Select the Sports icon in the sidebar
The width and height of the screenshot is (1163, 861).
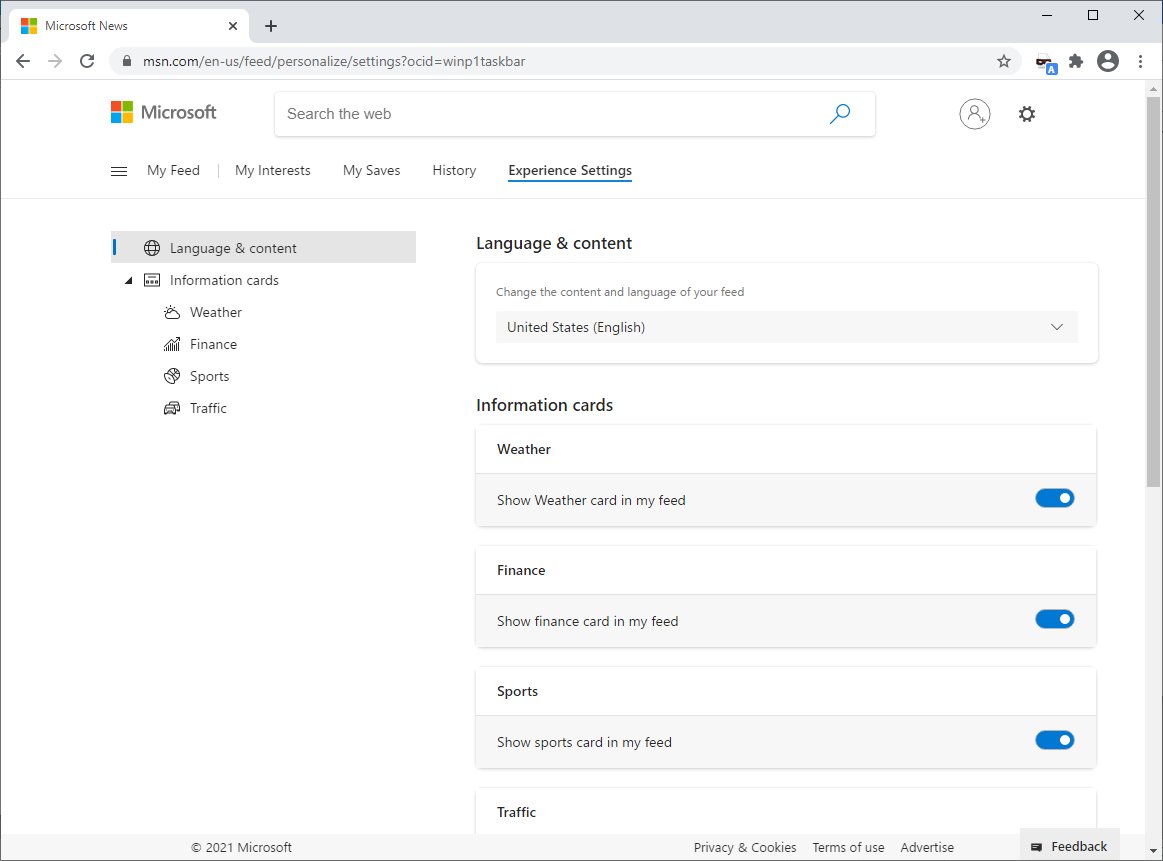[x=171, y=376]
